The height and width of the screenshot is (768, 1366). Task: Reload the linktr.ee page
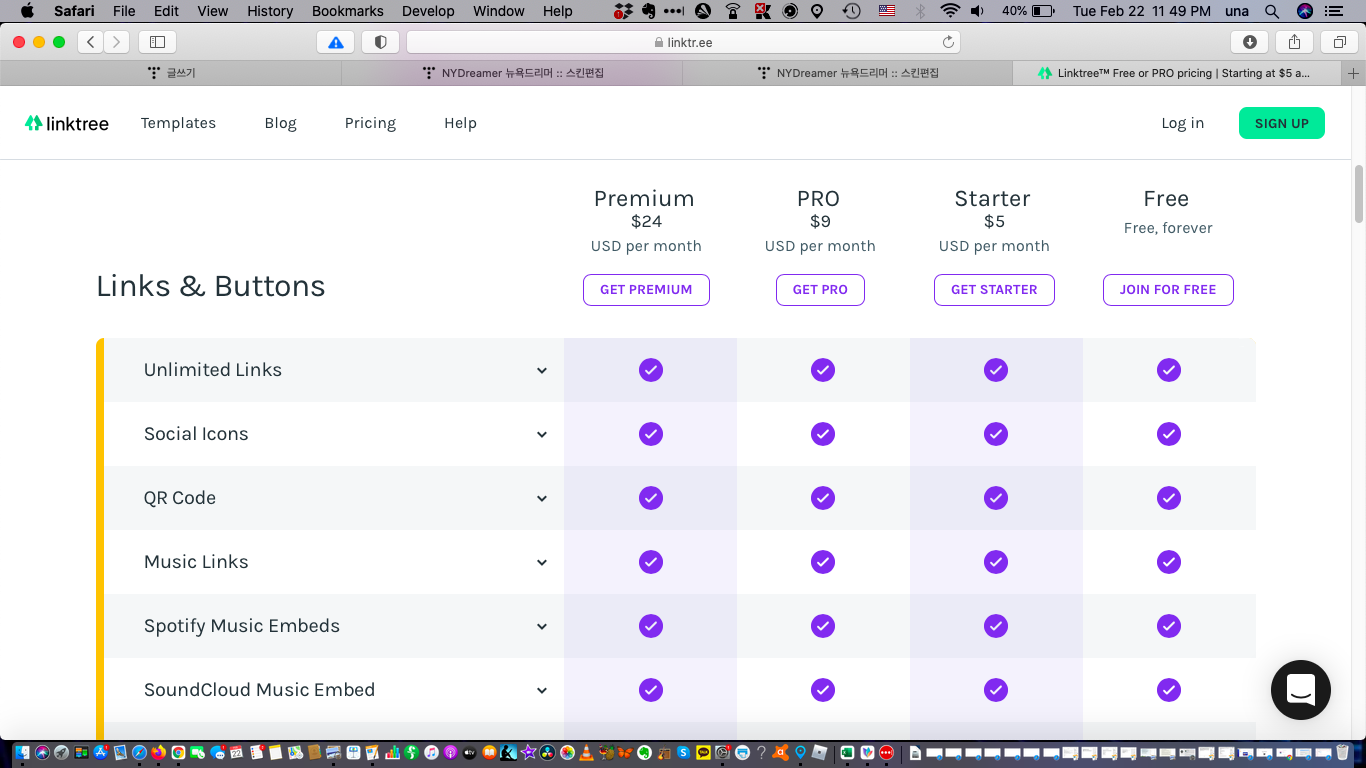pos(948,42)
